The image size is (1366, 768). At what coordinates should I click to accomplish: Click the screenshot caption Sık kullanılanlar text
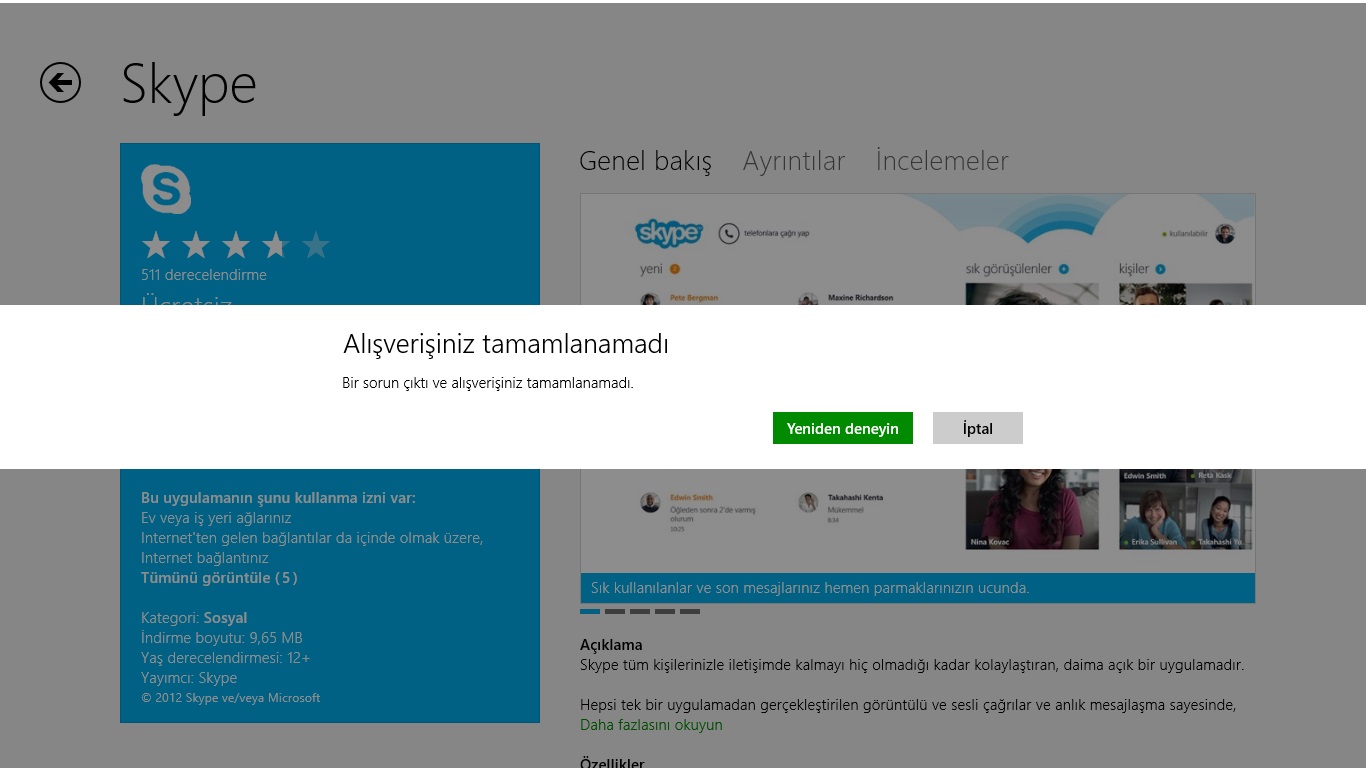click(810, 588)
